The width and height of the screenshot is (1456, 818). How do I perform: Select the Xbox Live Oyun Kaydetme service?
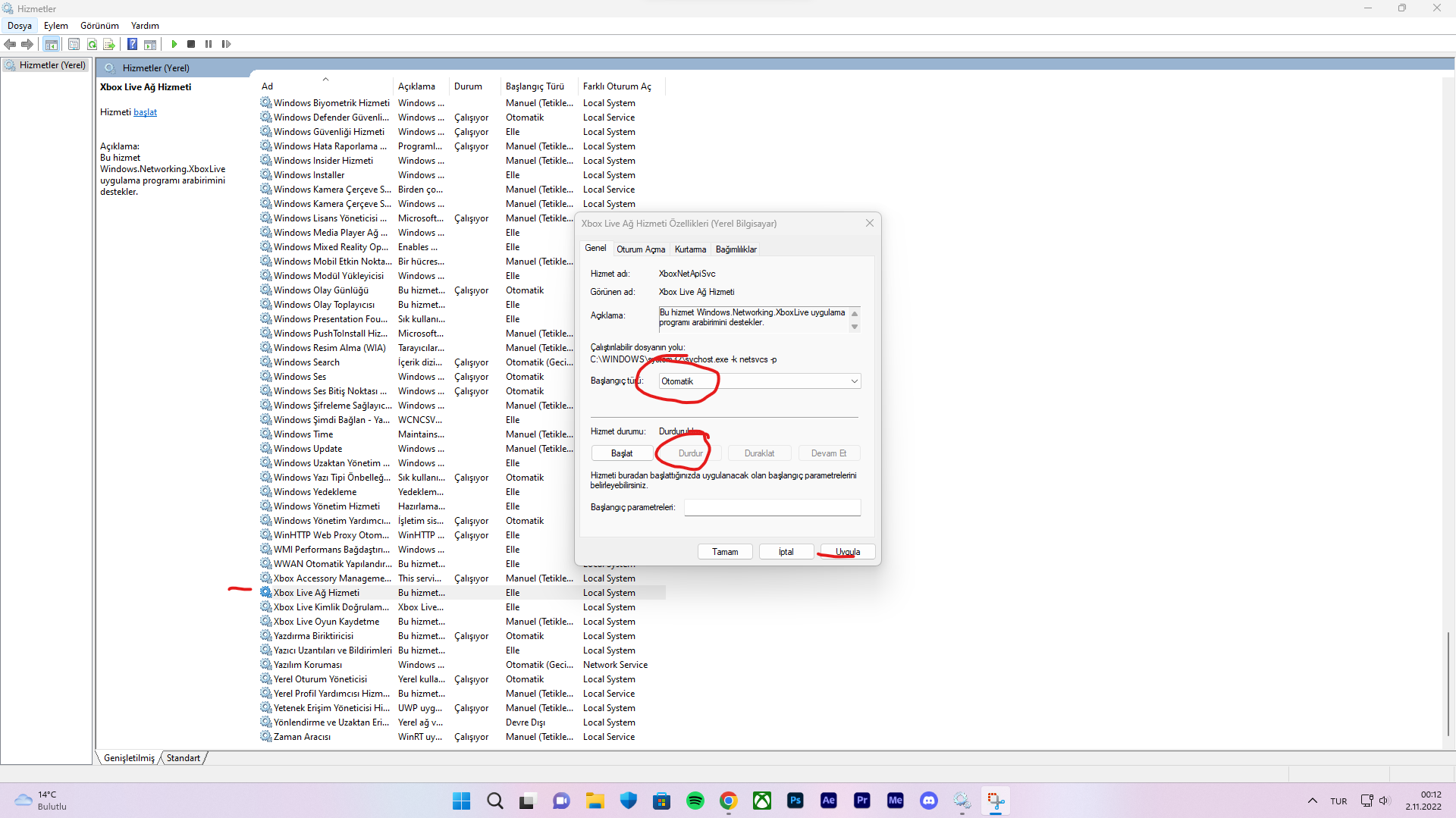pos(463,622)
